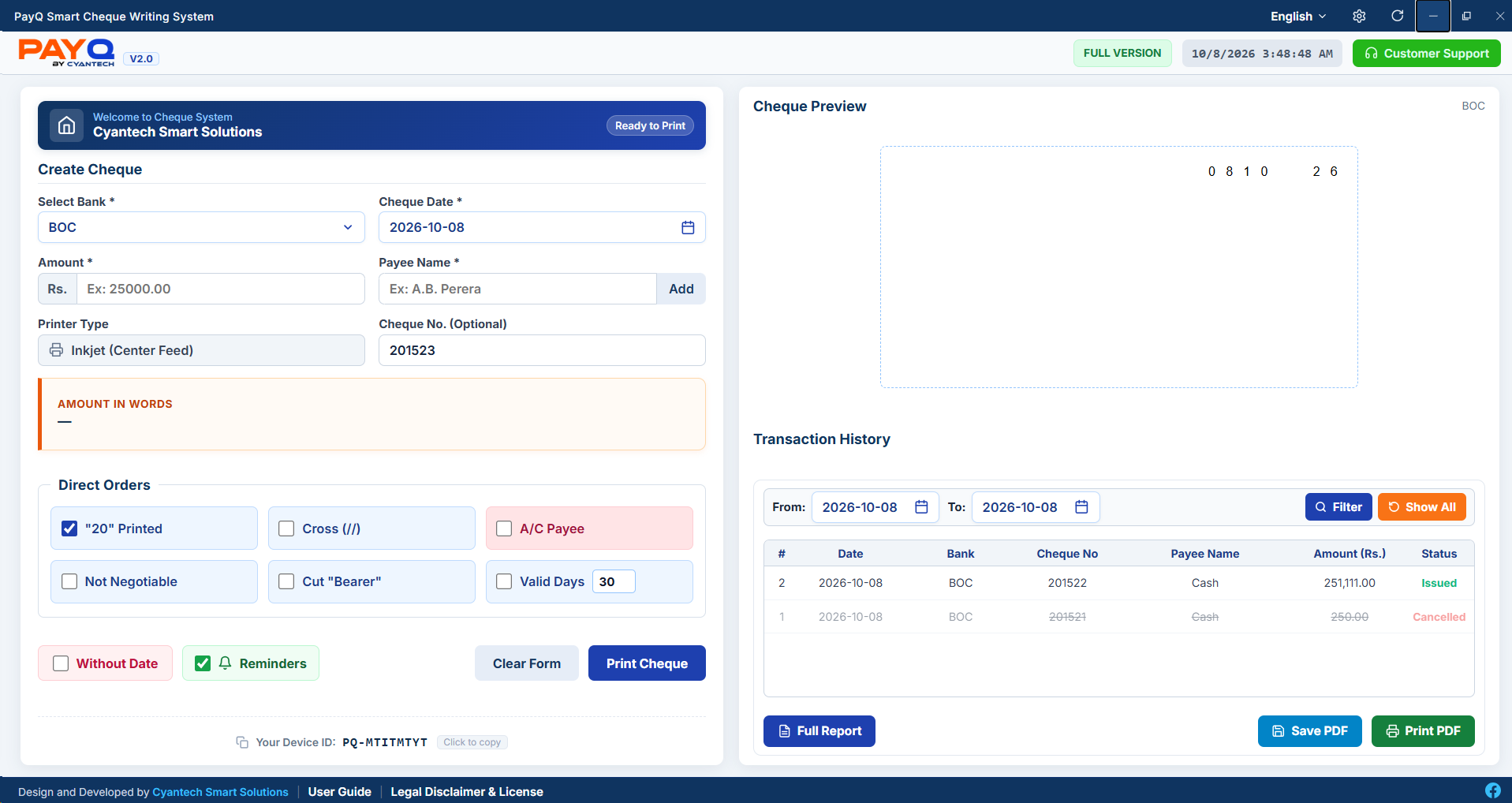Open Legal Disclaimer & License link
Screen dimensions: 1512x803
point(467,792)
